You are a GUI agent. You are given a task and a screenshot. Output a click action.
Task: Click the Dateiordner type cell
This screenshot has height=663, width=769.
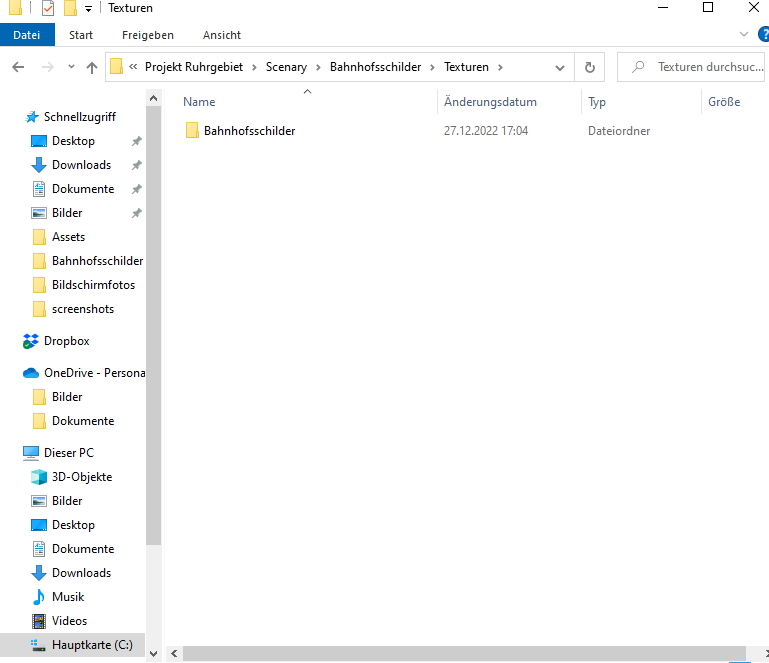[619, 131]
